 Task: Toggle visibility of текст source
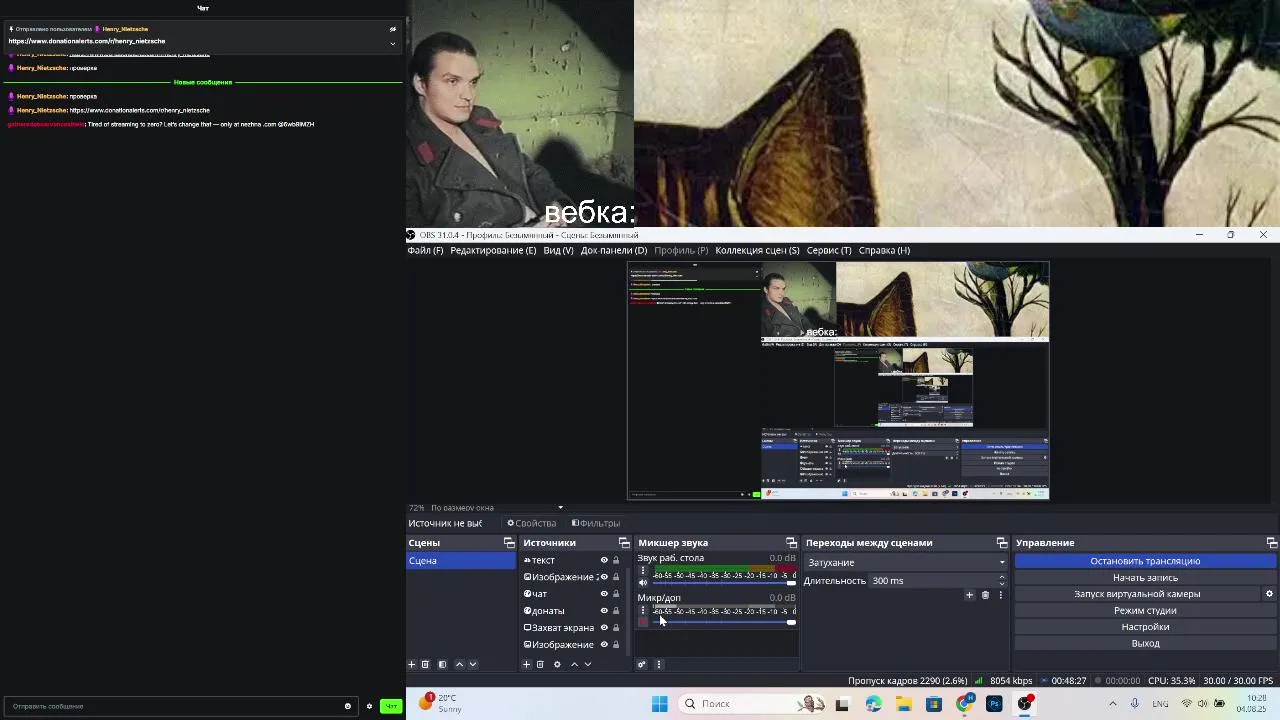pos(604,560)
